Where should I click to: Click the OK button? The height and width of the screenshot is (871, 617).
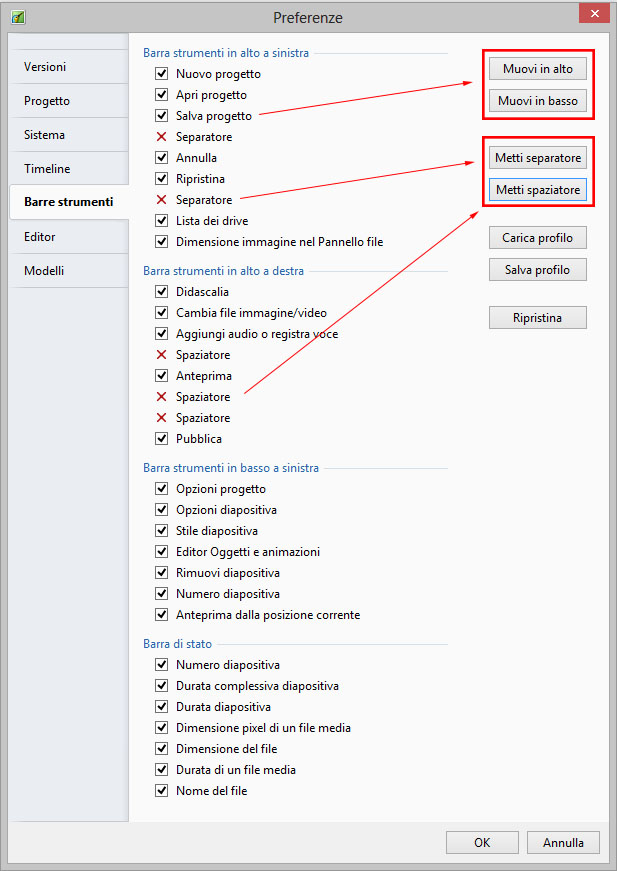pos(482,842)
